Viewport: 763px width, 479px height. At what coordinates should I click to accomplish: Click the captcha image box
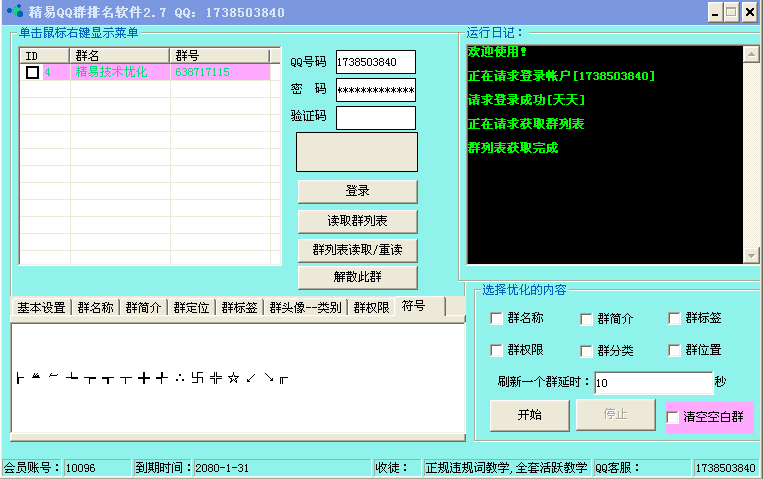[x=357, y=152]
